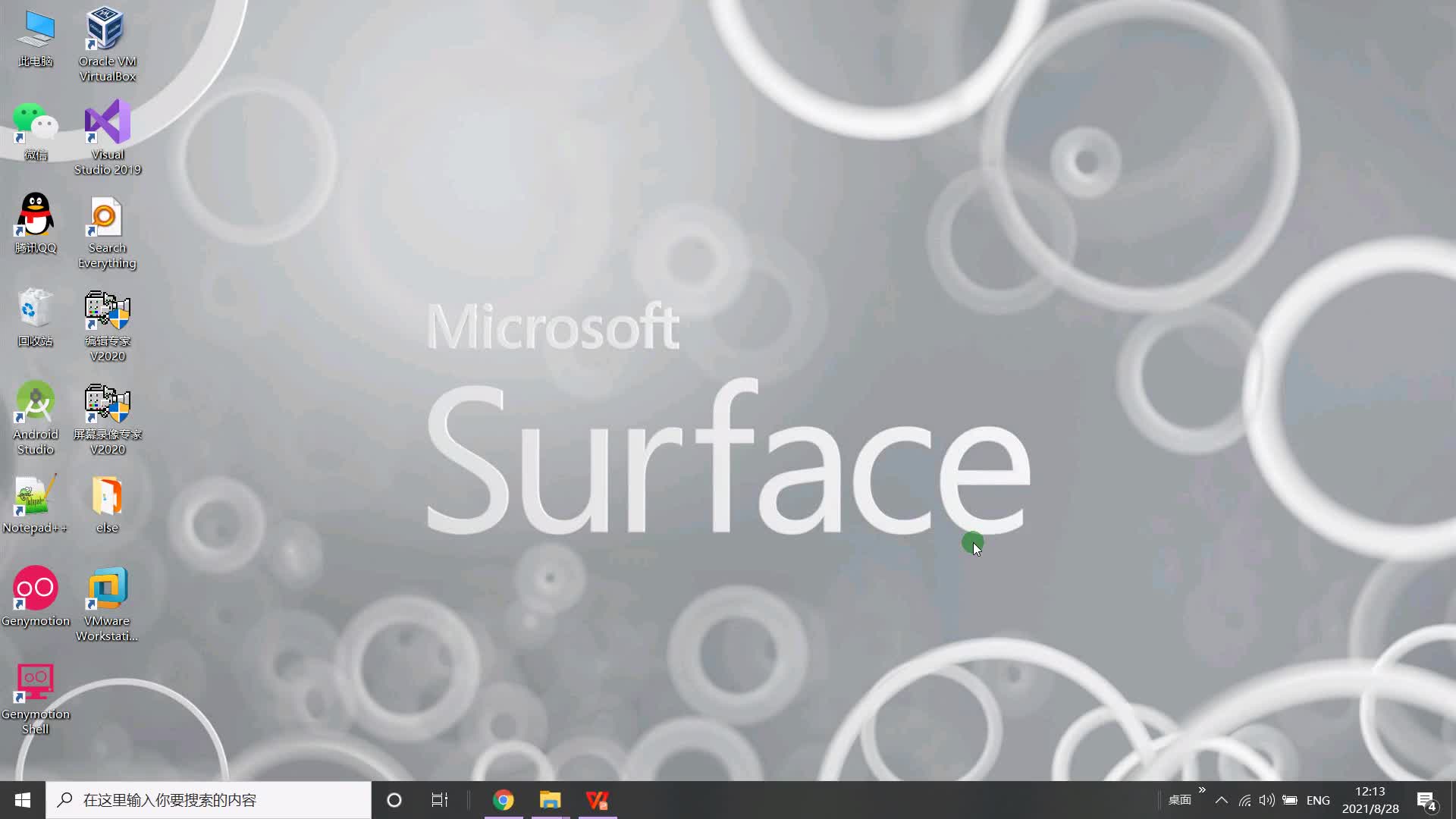Select the 屏幕录像专家 V2020 shortcut
The height and width of the screenshot is (819, 1456).
[x=107, y=419]
